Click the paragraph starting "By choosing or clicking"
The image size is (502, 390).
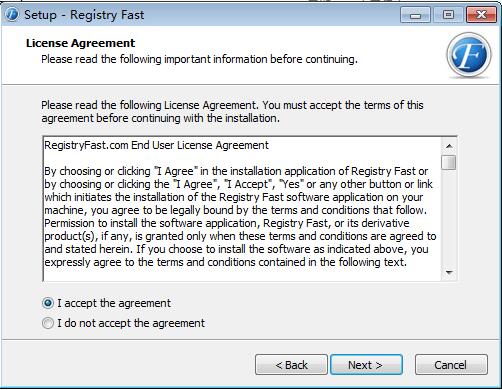pyautogui.click(x=240, y=217)
